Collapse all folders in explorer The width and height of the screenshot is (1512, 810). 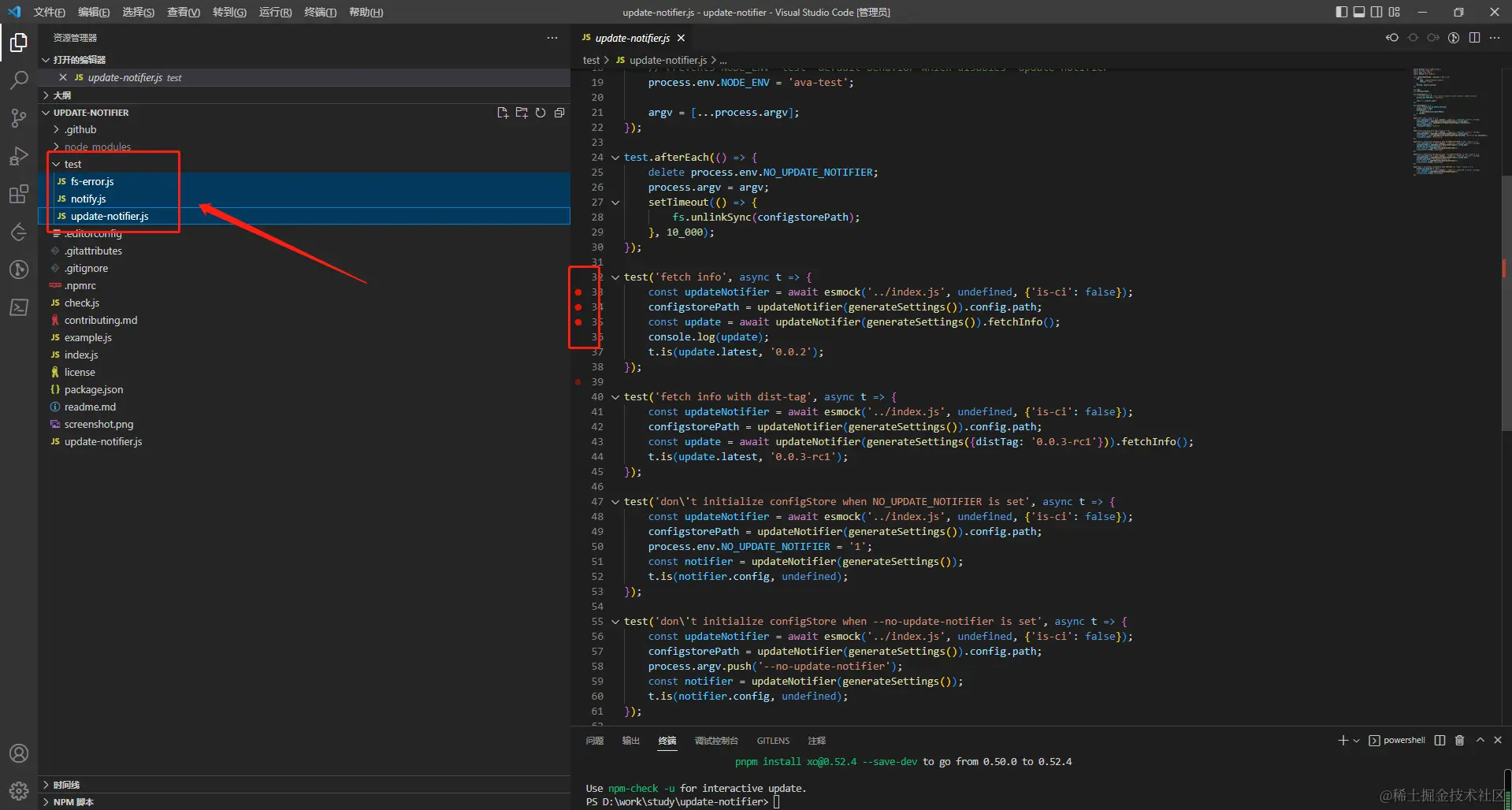click(x=559, y=113)
